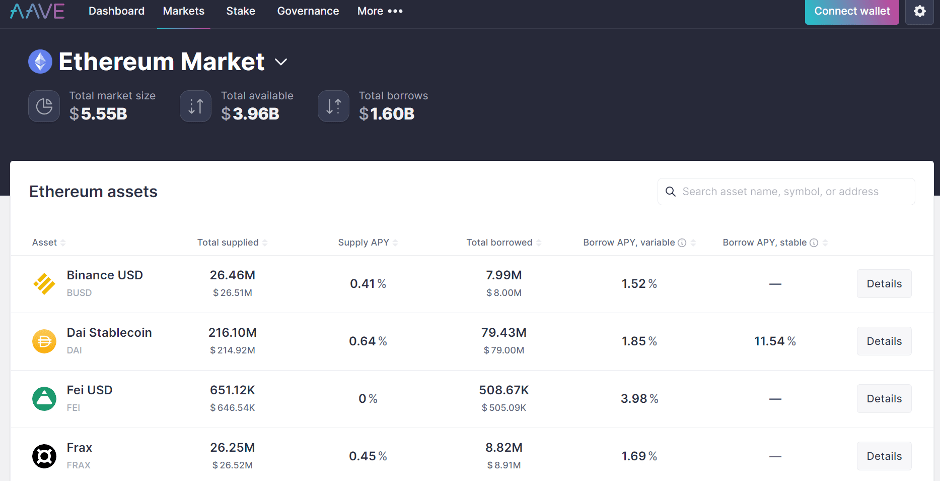Sort by Borrow APY, stable arrows

click(x=825, y=243)
